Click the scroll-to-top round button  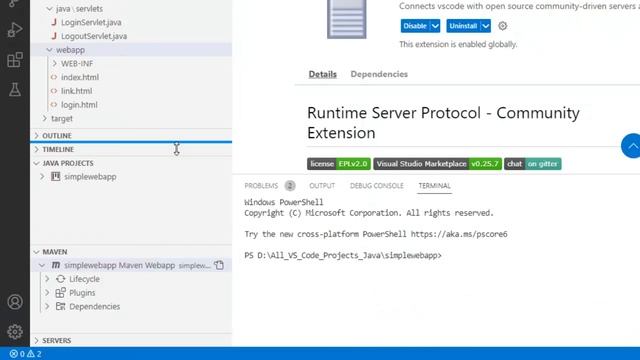(631, 146)
